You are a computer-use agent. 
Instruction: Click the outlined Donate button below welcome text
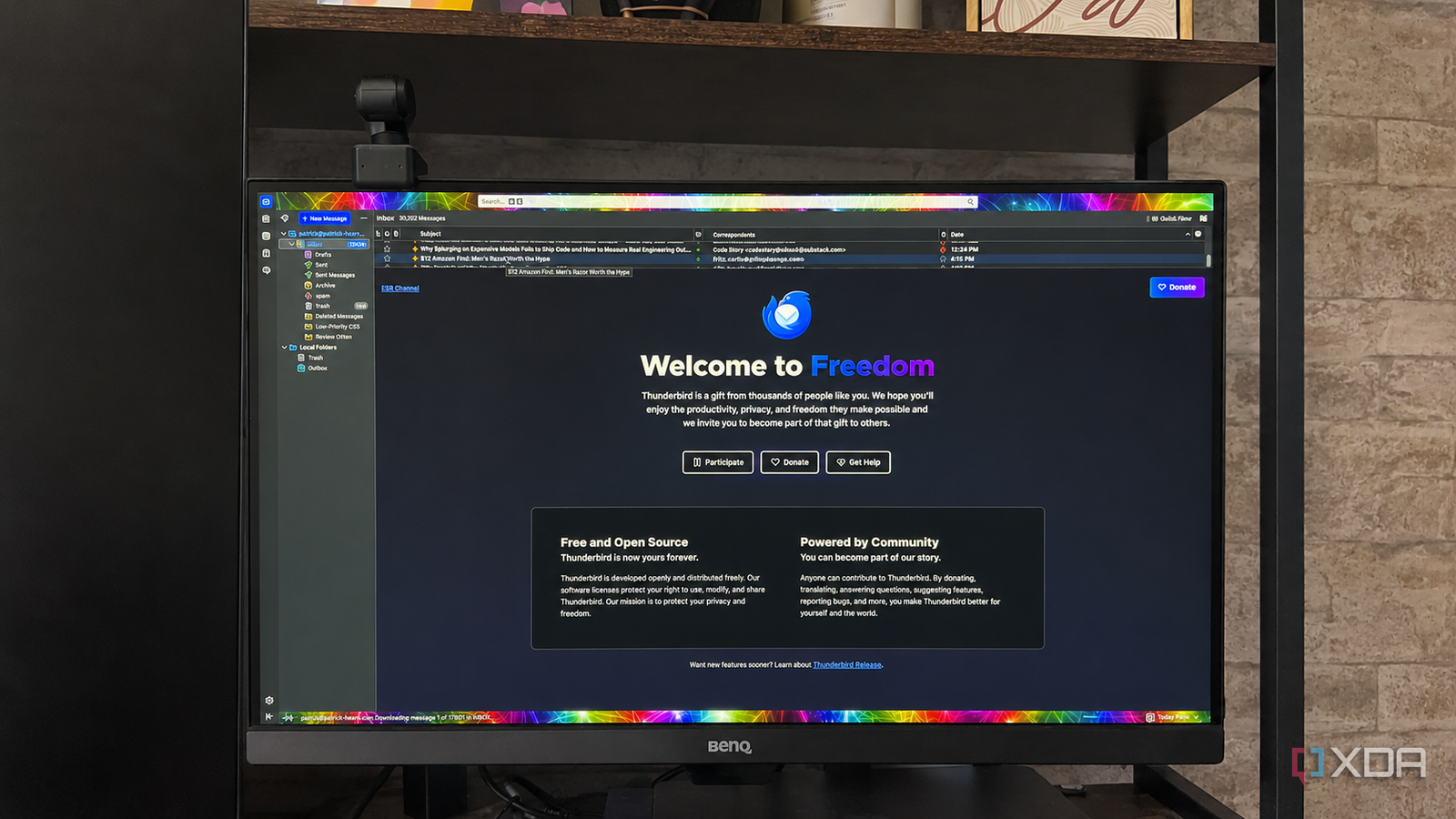tap(790, 462)
